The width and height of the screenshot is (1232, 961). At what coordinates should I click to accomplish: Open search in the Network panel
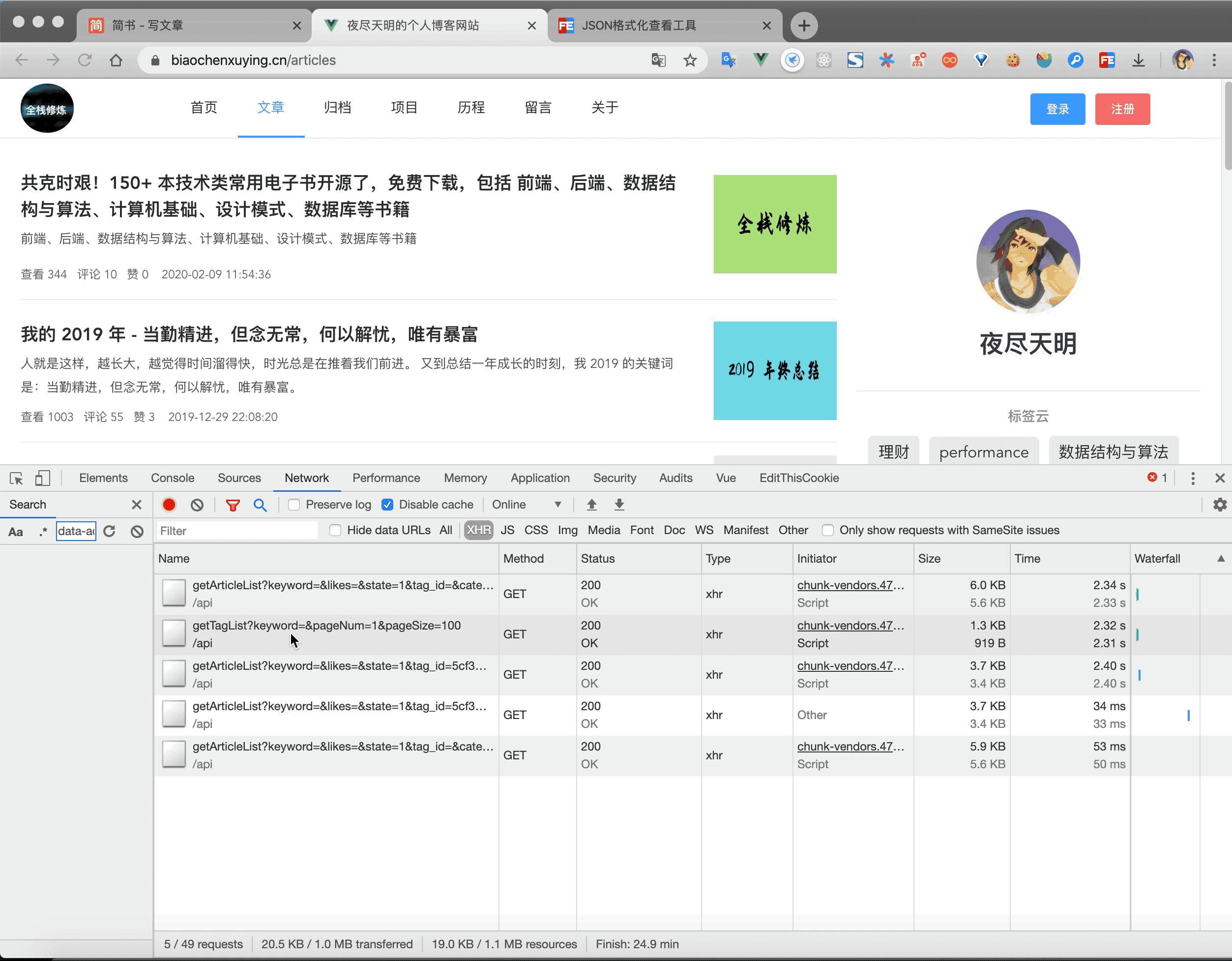point(260,505)
